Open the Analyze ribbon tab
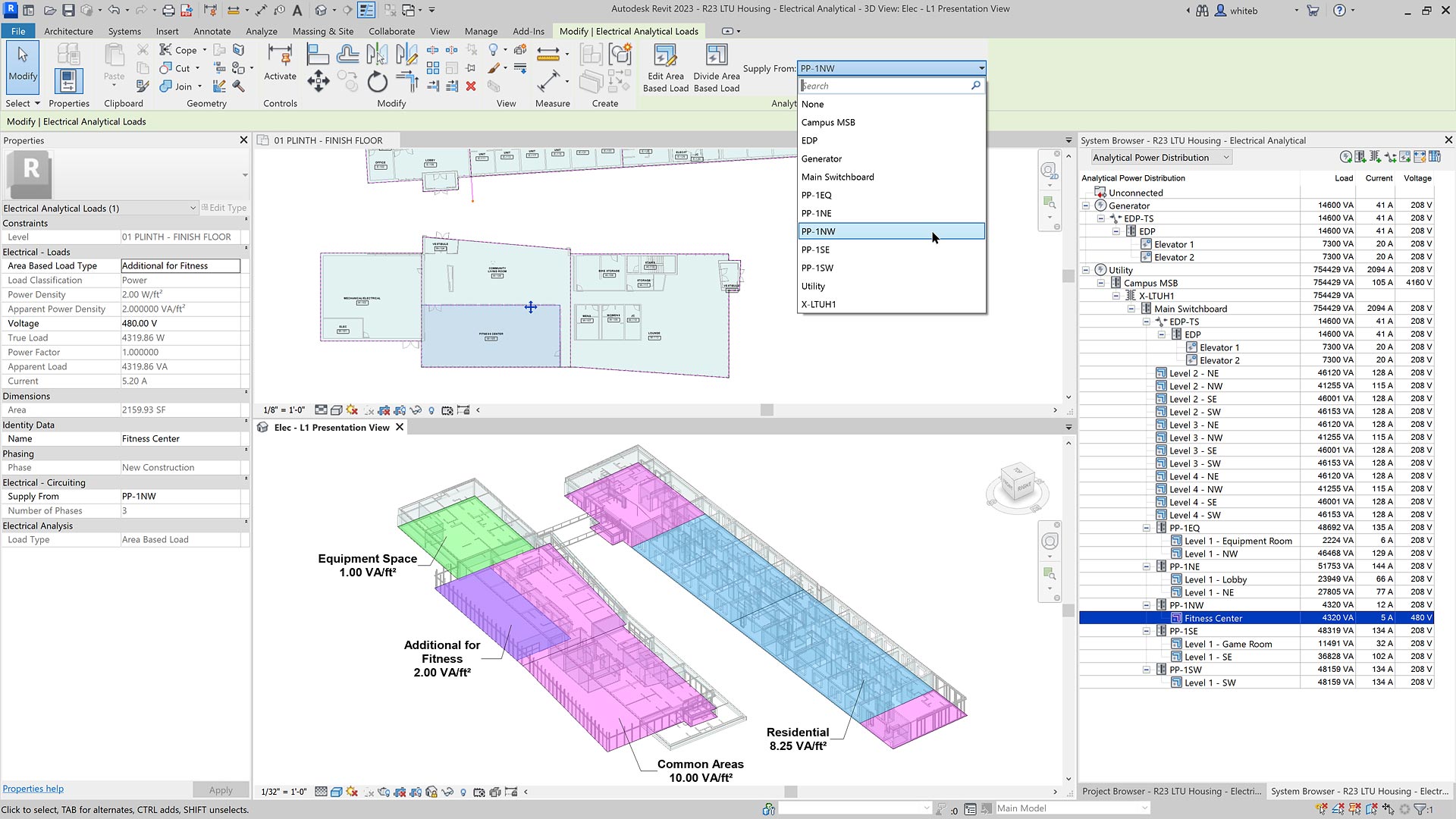This screenshot has width=1456, height=819. [261, 31]
